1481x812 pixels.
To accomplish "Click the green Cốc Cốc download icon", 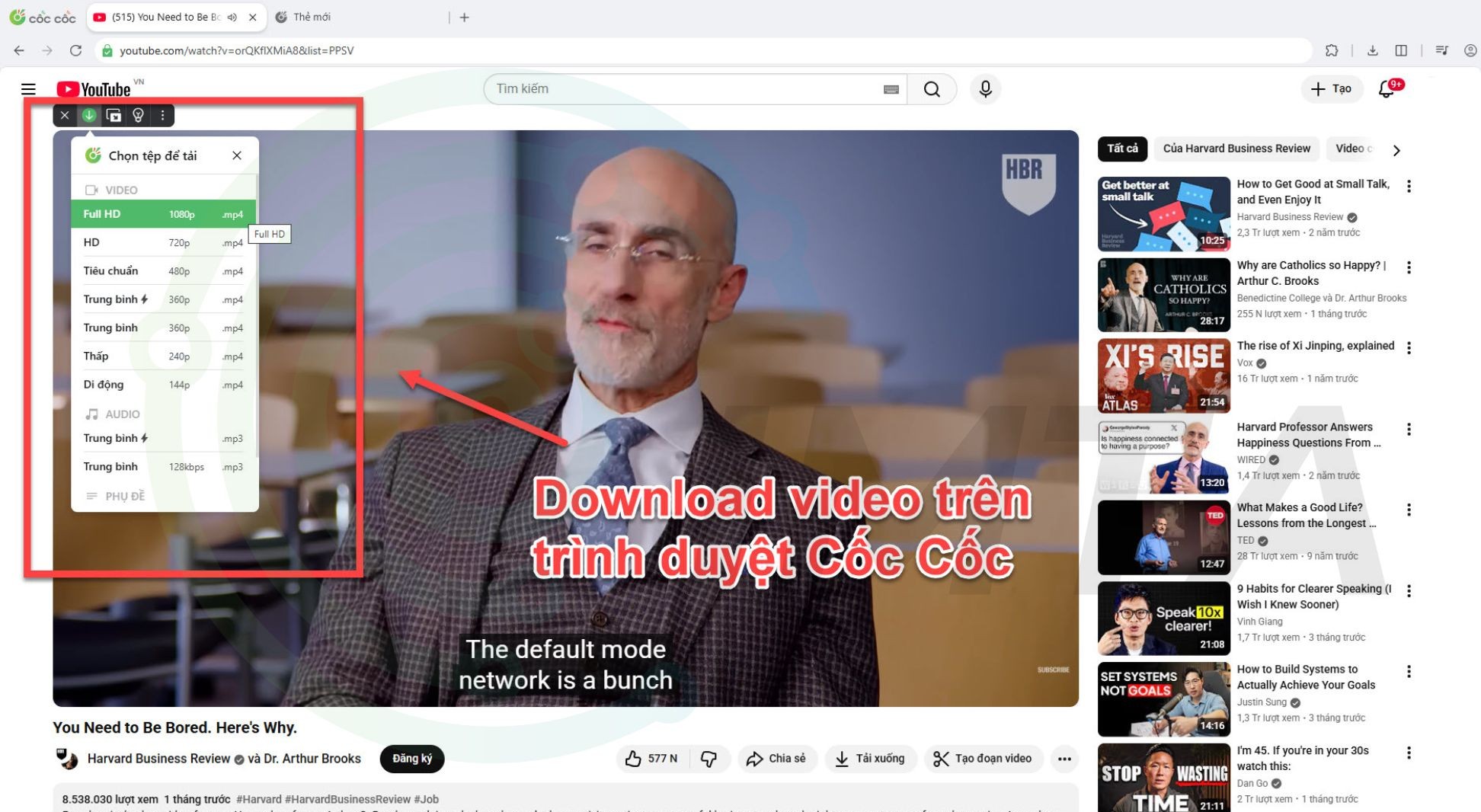I will click(89, 115).
